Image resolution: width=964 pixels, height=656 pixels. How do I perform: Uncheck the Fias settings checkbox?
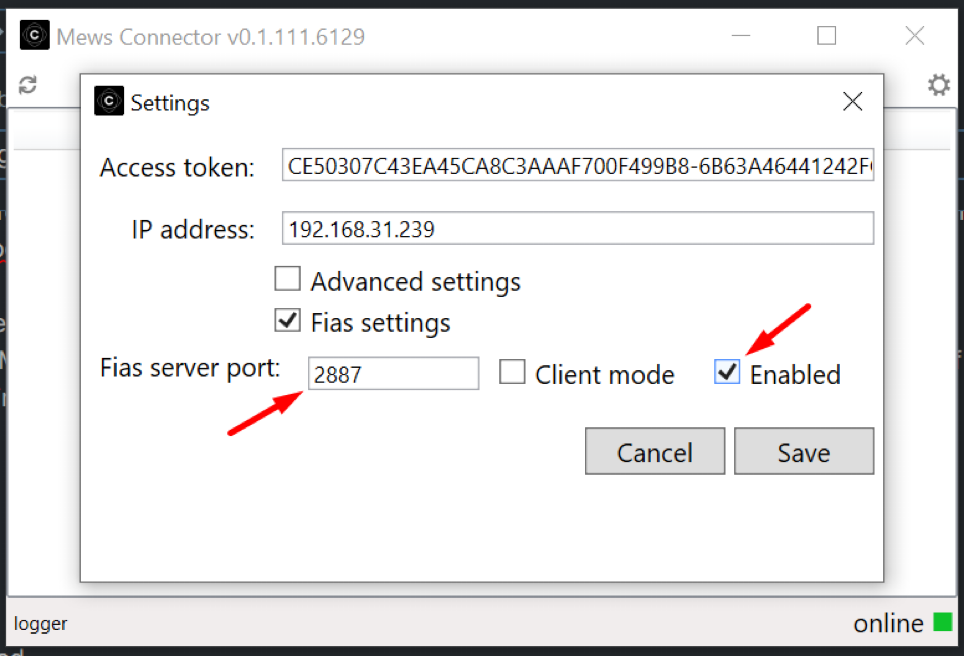288,321
